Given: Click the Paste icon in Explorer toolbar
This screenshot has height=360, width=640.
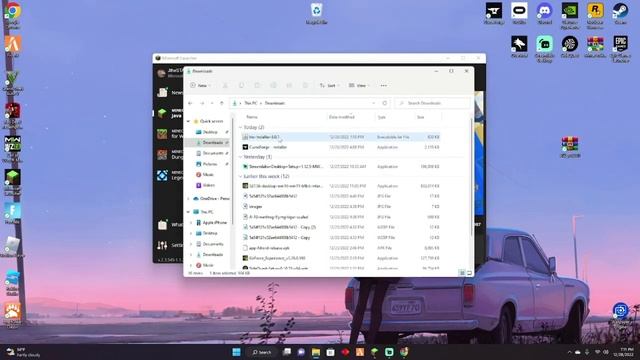Looking at the screenshot, I should [x=257, y=85].
